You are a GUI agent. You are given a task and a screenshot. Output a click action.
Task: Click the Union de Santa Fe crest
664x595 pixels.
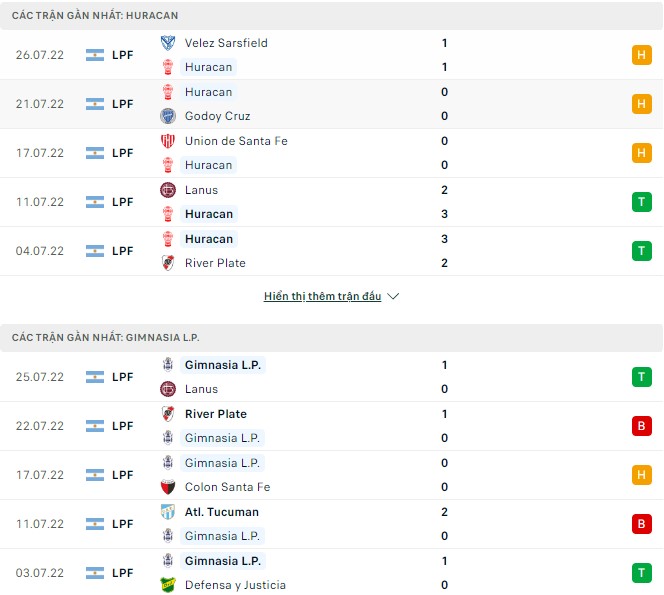168,141
